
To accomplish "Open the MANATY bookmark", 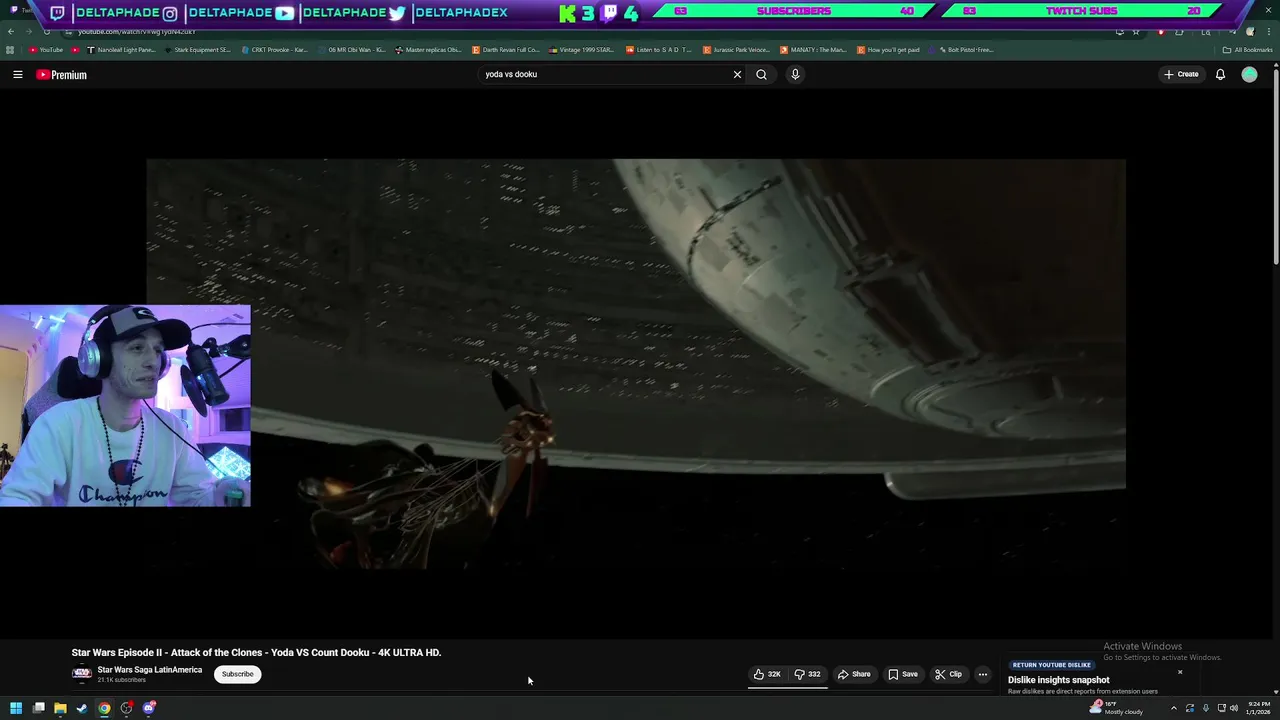I will (813, 50).
